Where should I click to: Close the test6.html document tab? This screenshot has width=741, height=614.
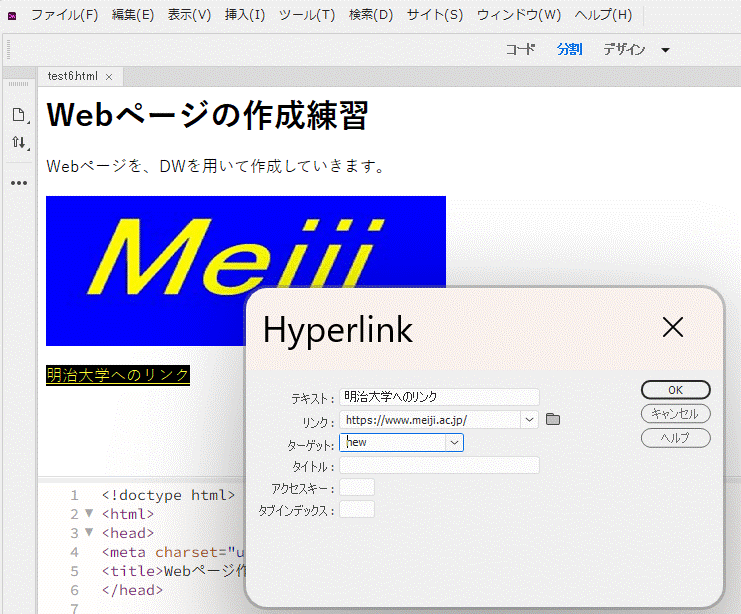coord(109,77)
